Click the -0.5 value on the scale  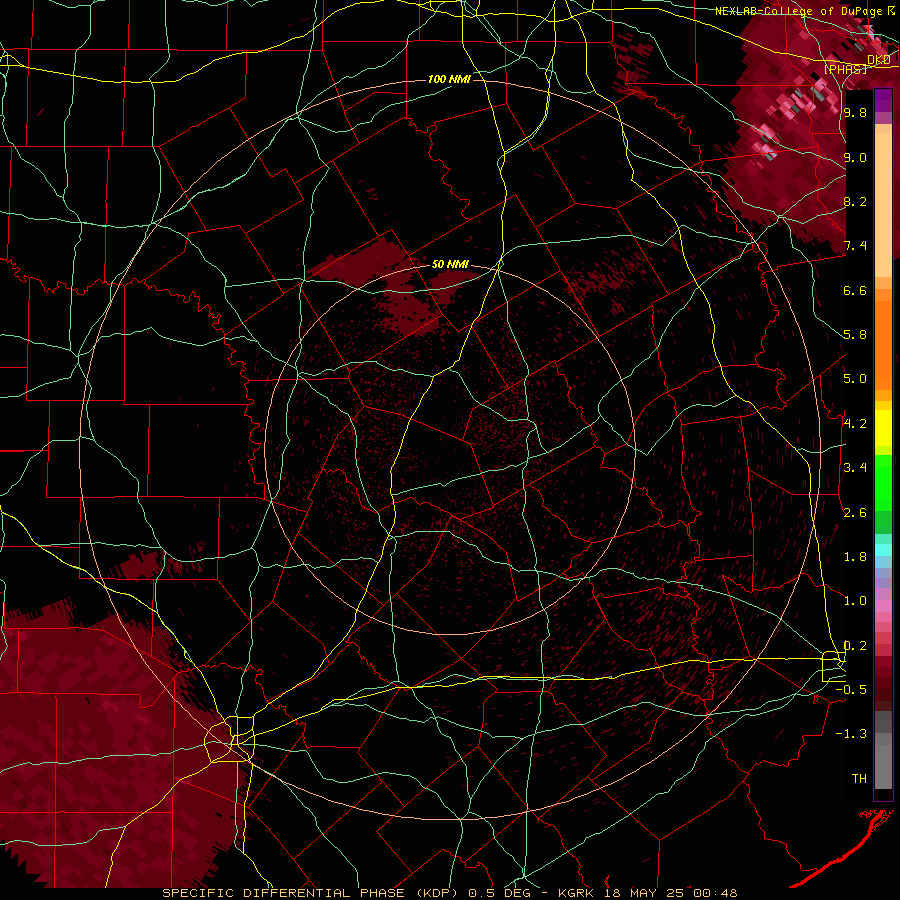(x=851, y=690)
